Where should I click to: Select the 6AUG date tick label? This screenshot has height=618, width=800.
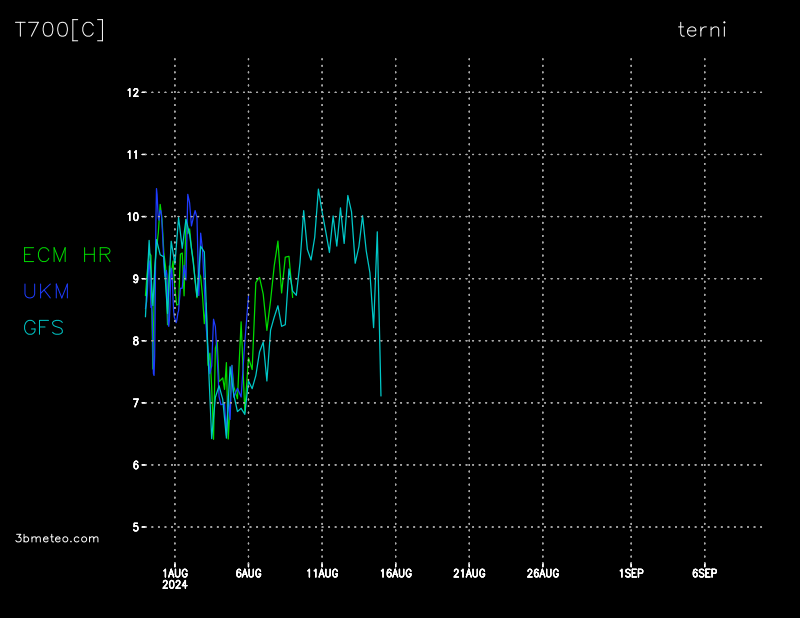click(x=249, y=573)
